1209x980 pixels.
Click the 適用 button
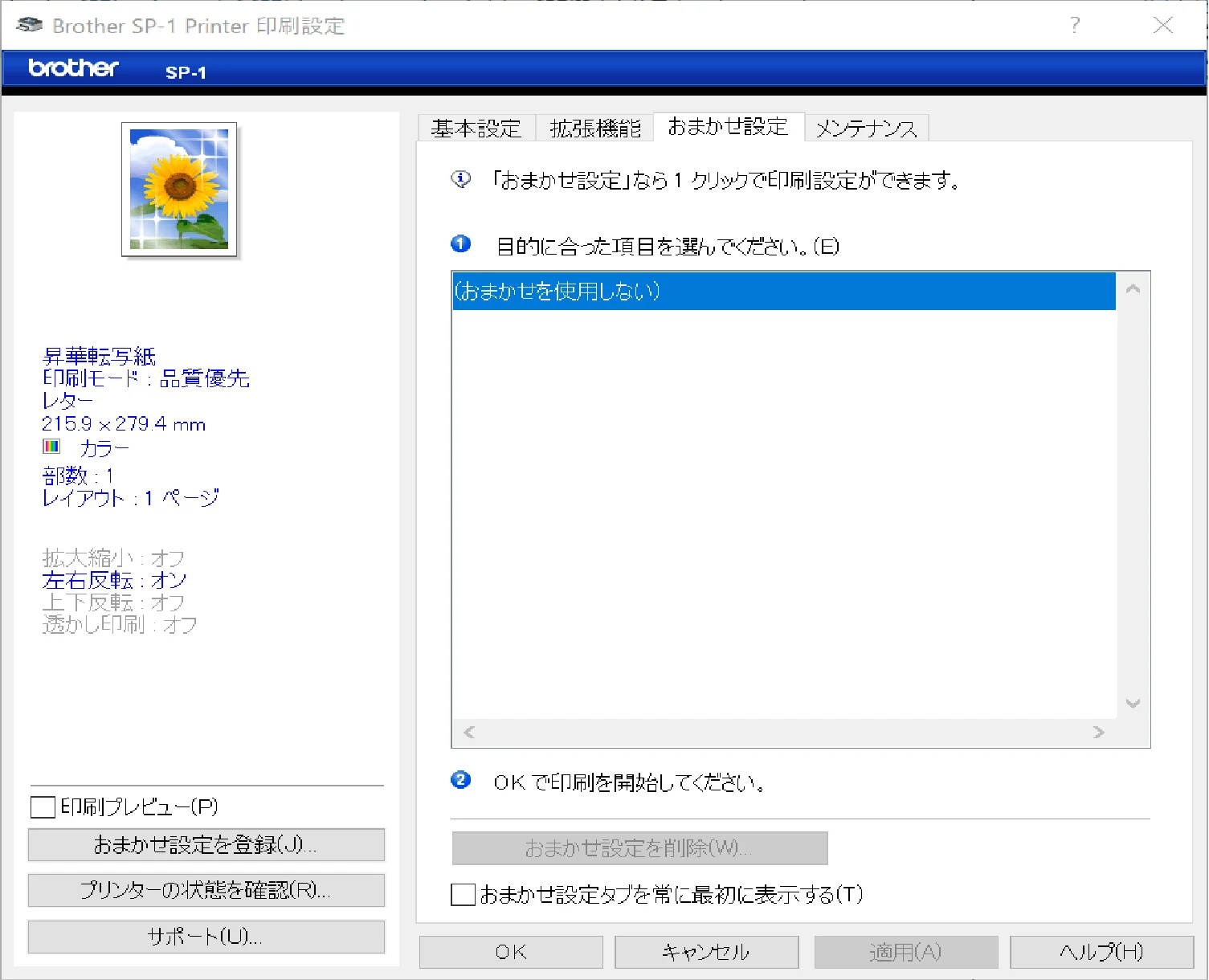[906, 952]
